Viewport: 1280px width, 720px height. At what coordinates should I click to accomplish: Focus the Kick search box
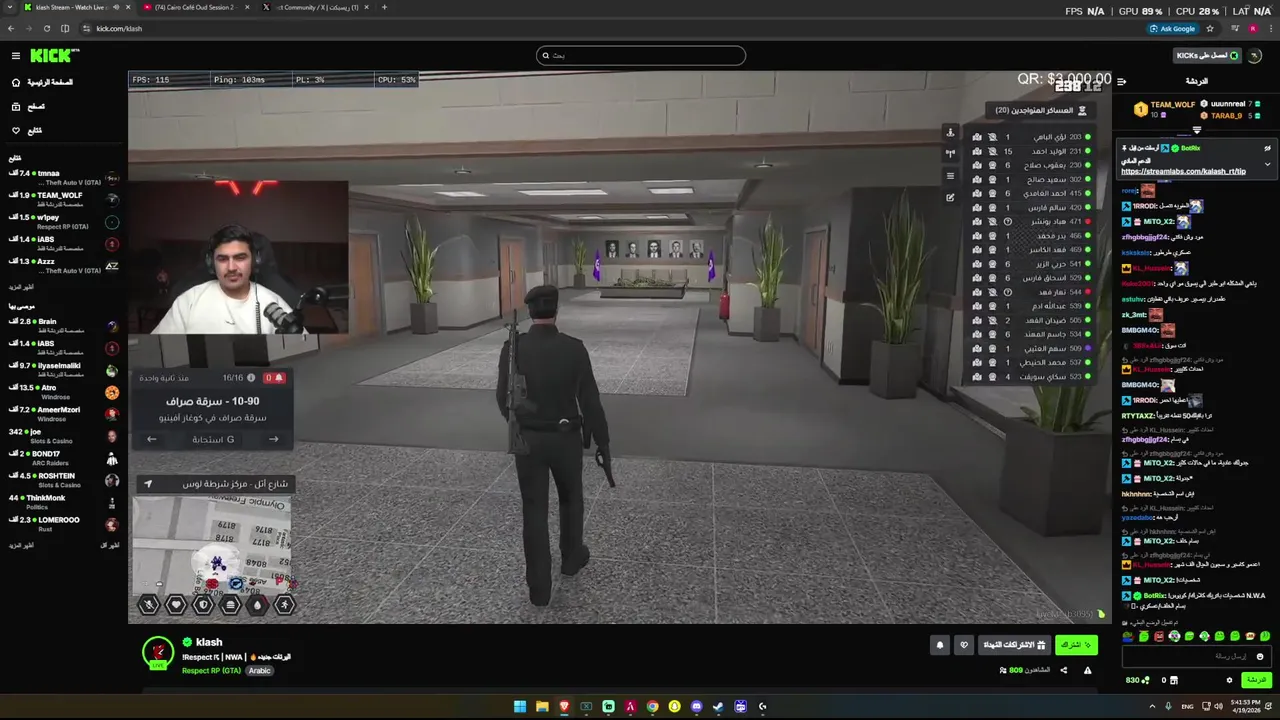[640, 55]
